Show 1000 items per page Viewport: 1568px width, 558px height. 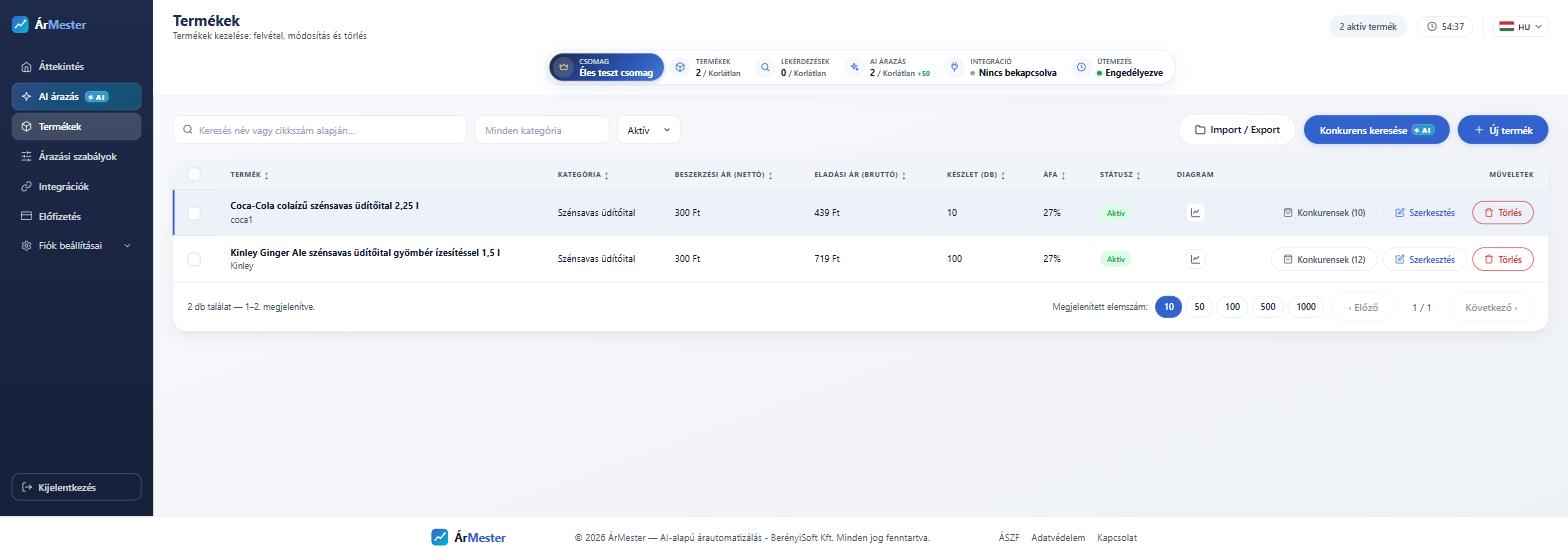(1306, 307)
